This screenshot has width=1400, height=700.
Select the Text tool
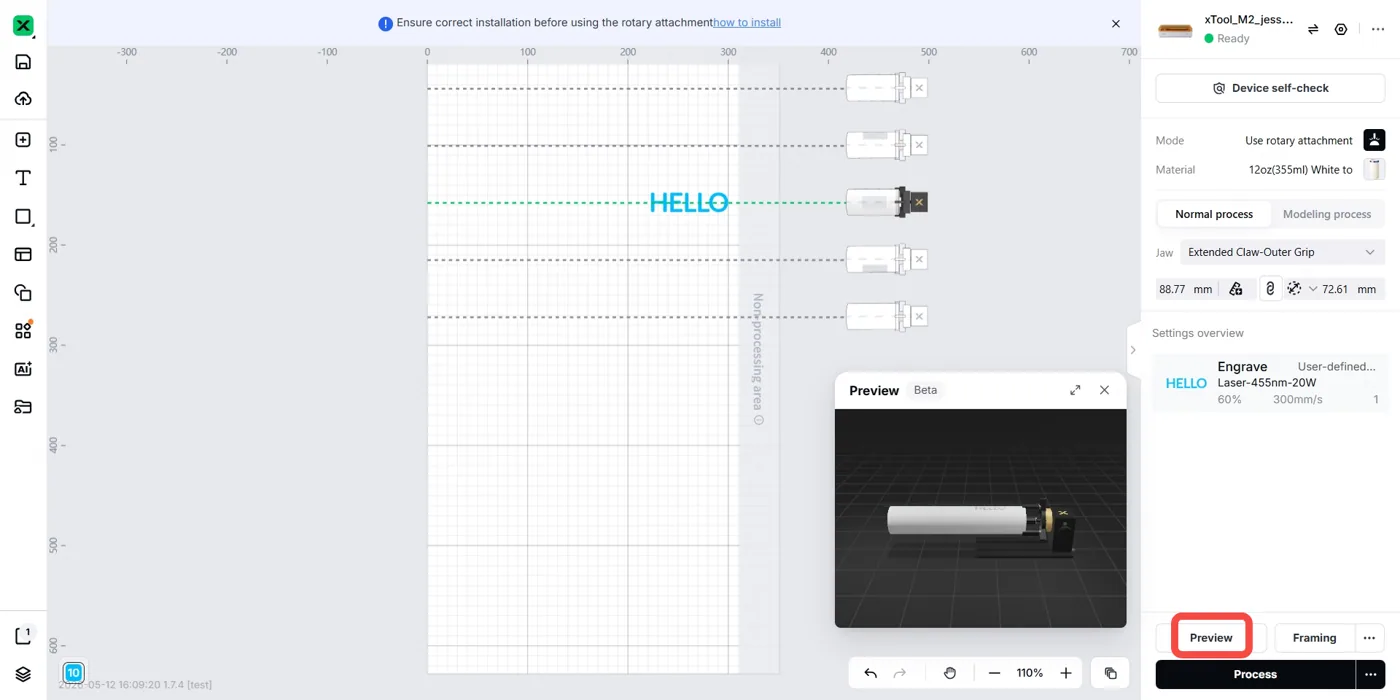point(22,178)
